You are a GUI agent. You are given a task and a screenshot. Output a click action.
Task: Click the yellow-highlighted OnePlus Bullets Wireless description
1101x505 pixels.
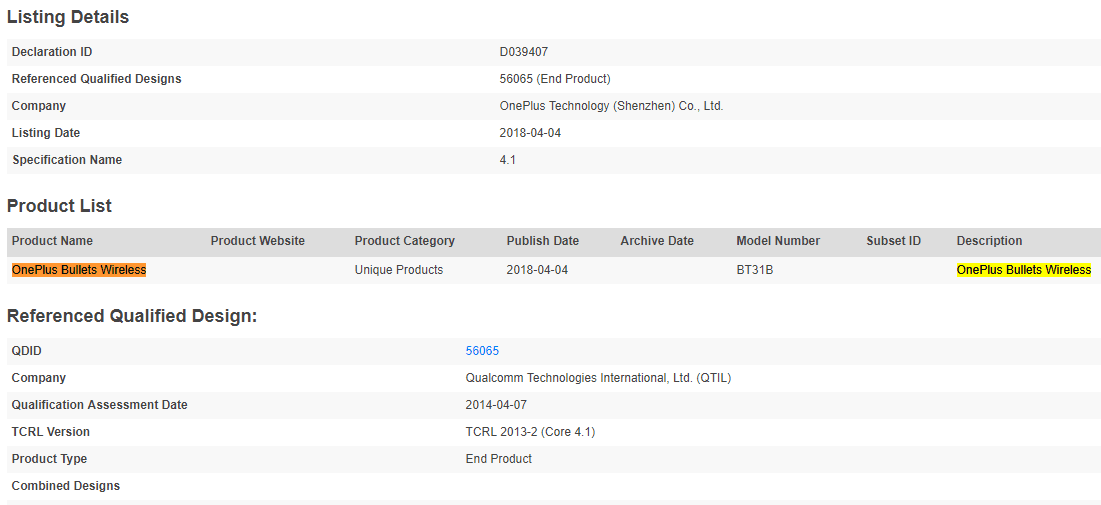1023,270
